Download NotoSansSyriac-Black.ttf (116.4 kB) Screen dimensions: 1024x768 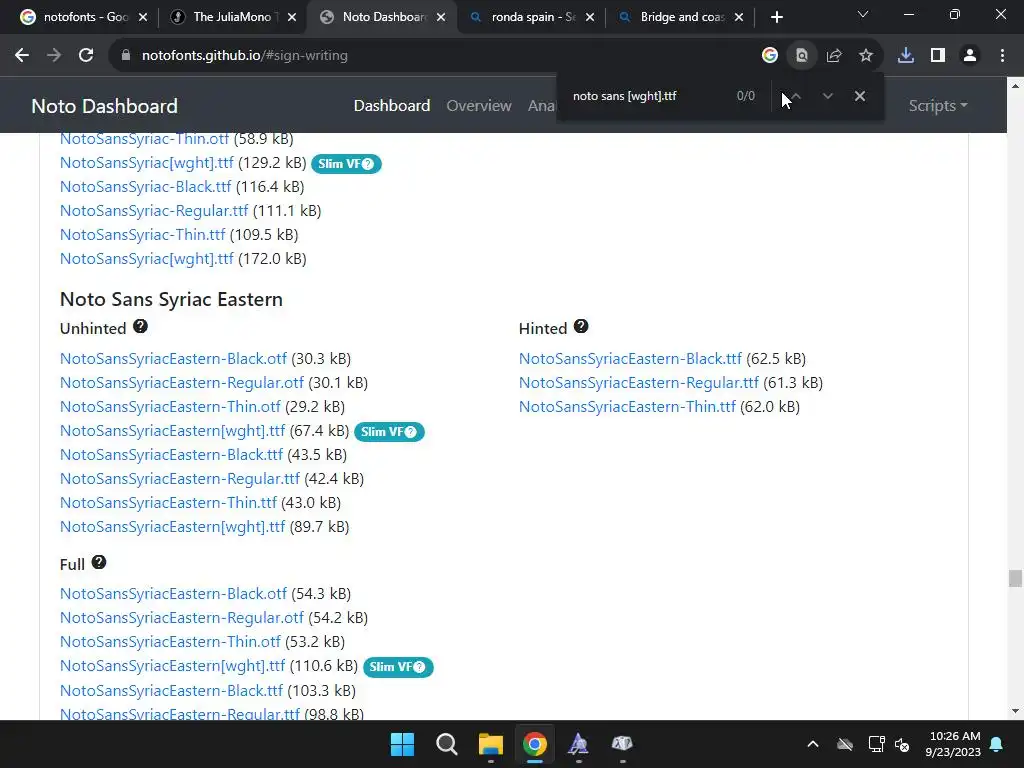pos(146,187)
